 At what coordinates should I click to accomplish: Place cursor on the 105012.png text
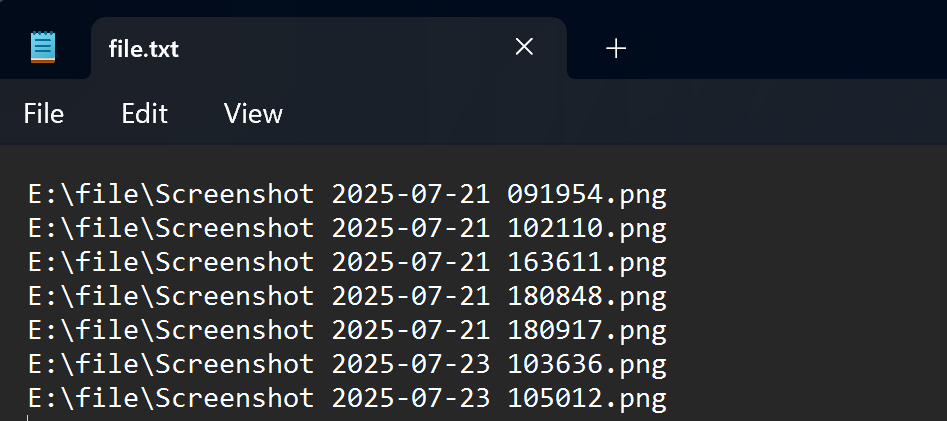586,398
